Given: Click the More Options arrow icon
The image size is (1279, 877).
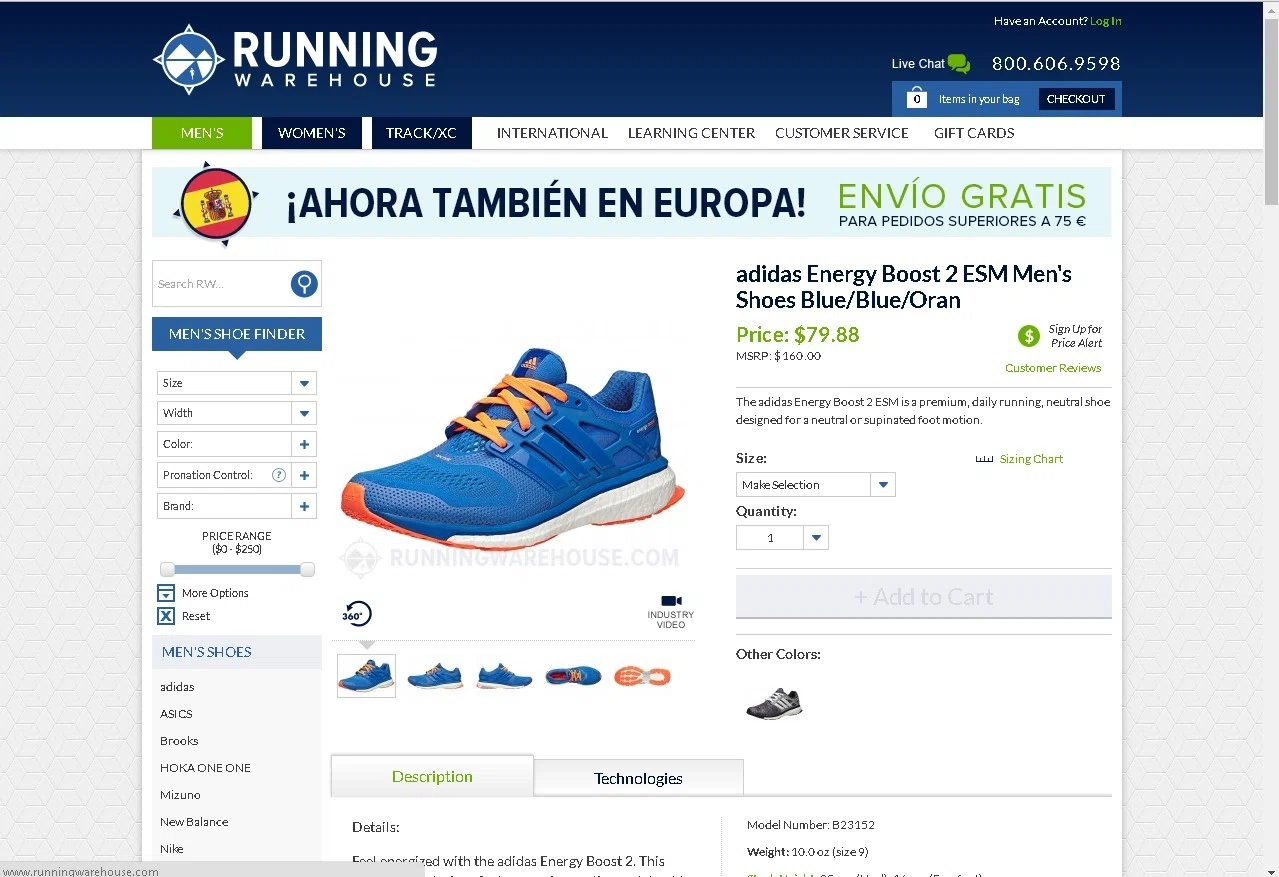Looking at the screenshot, I should pos(166,593).
